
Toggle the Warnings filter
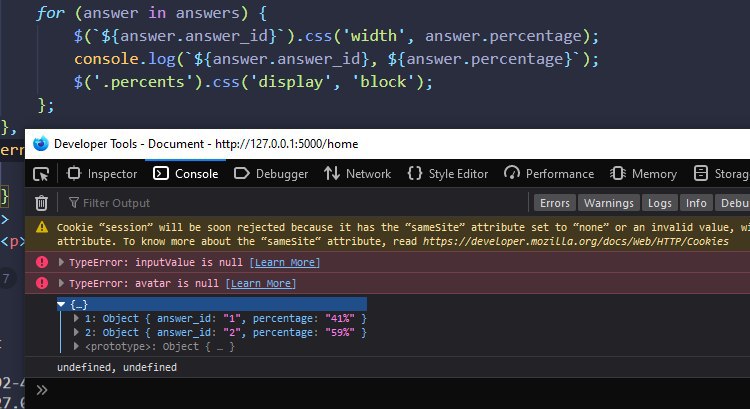[608, 203]
